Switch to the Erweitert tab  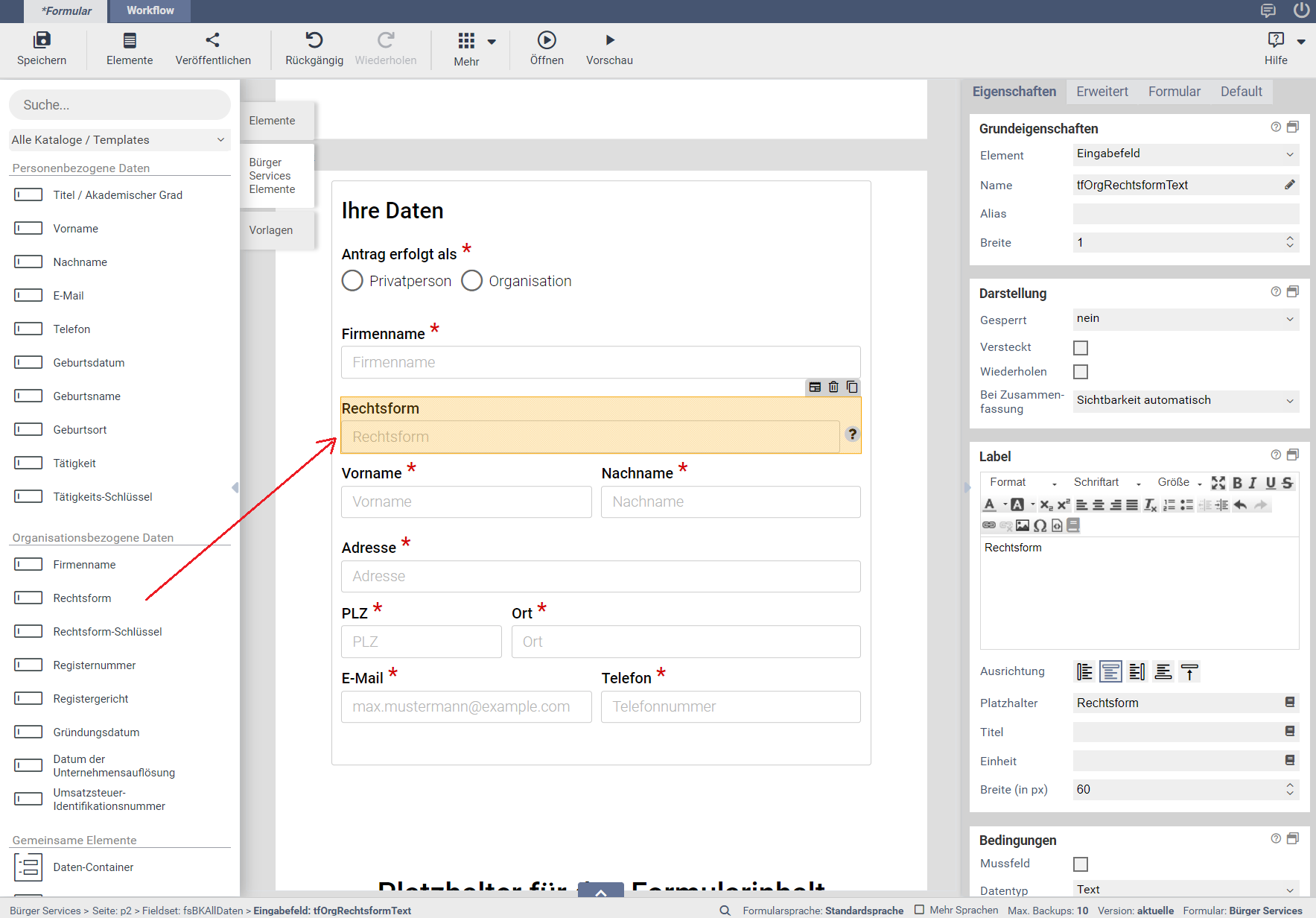[x=1102, y=92]
